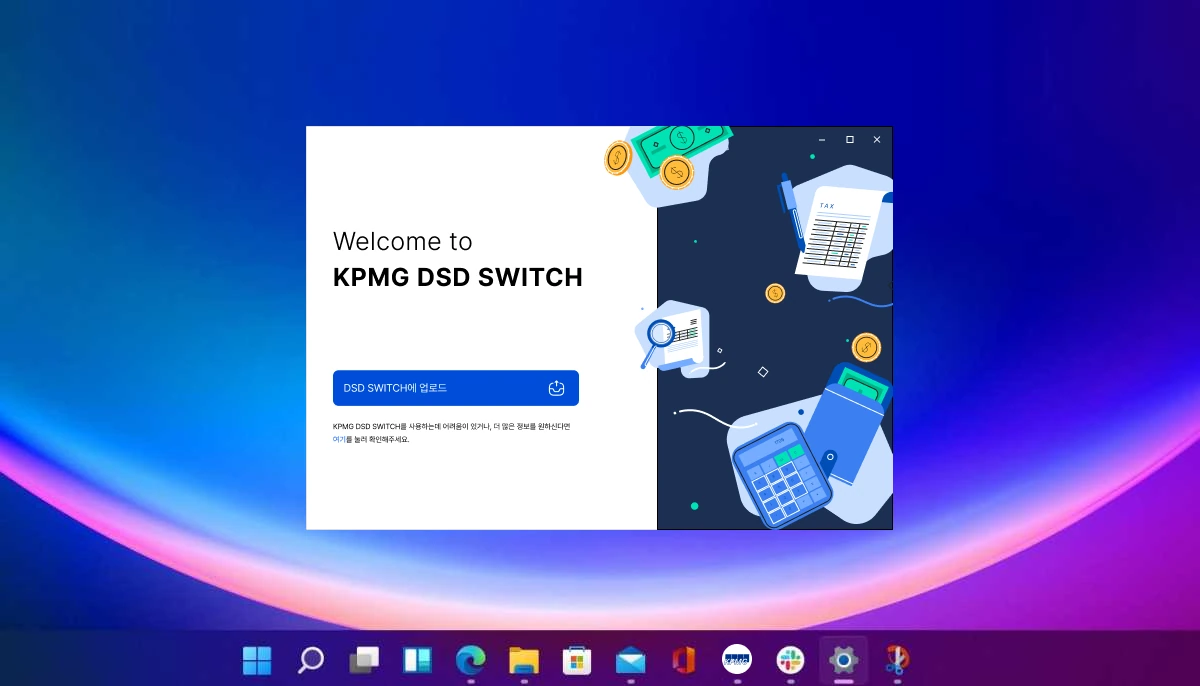
Task: Open File Explorer from the taskbar
Action: click(x=524, y=660)
